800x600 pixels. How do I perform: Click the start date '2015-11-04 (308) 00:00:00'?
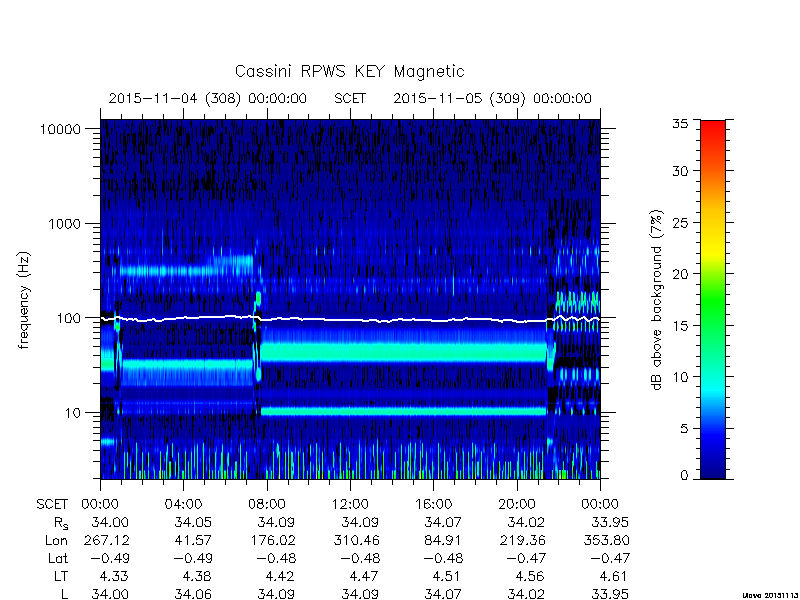(208, 98)
